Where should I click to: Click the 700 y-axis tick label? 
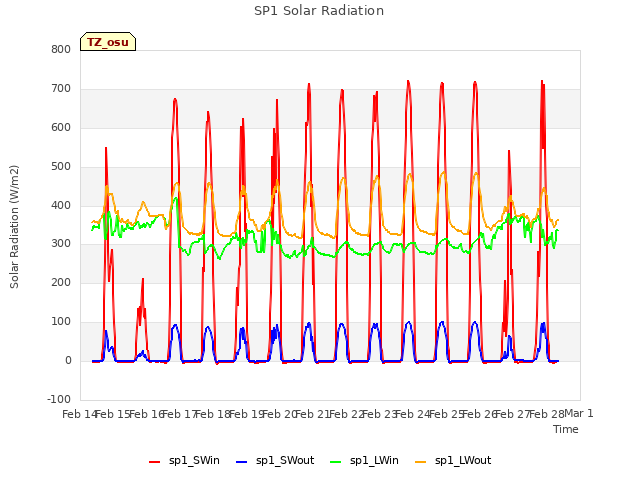point(61,88)
